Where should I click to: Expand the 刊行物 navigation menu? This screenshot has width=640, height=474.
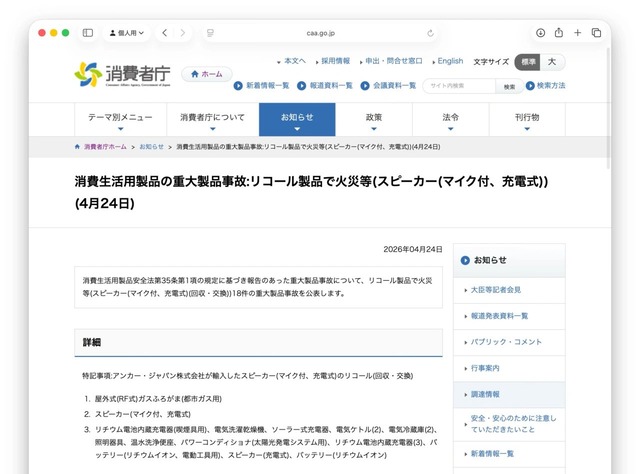527,119
